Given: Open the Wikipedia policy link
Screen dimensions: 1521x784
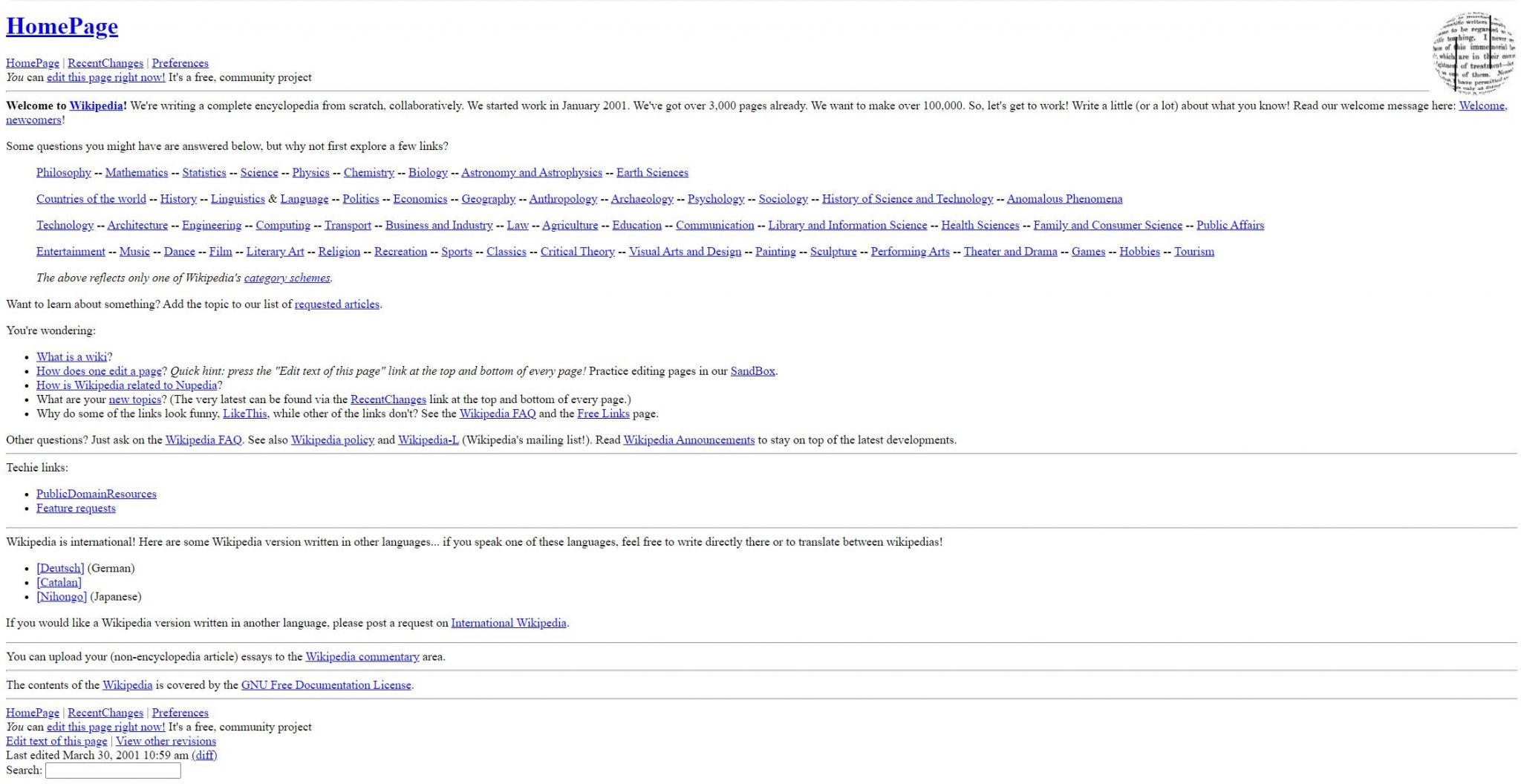Looking at the screenshot, I should (333, 440).
